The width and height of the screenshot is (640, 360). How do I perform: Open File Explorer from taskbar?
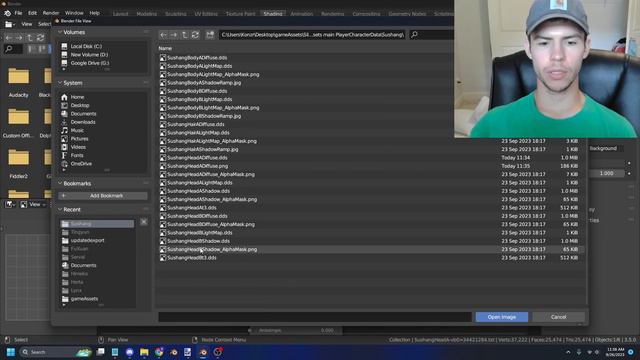(x=144, y=352)
